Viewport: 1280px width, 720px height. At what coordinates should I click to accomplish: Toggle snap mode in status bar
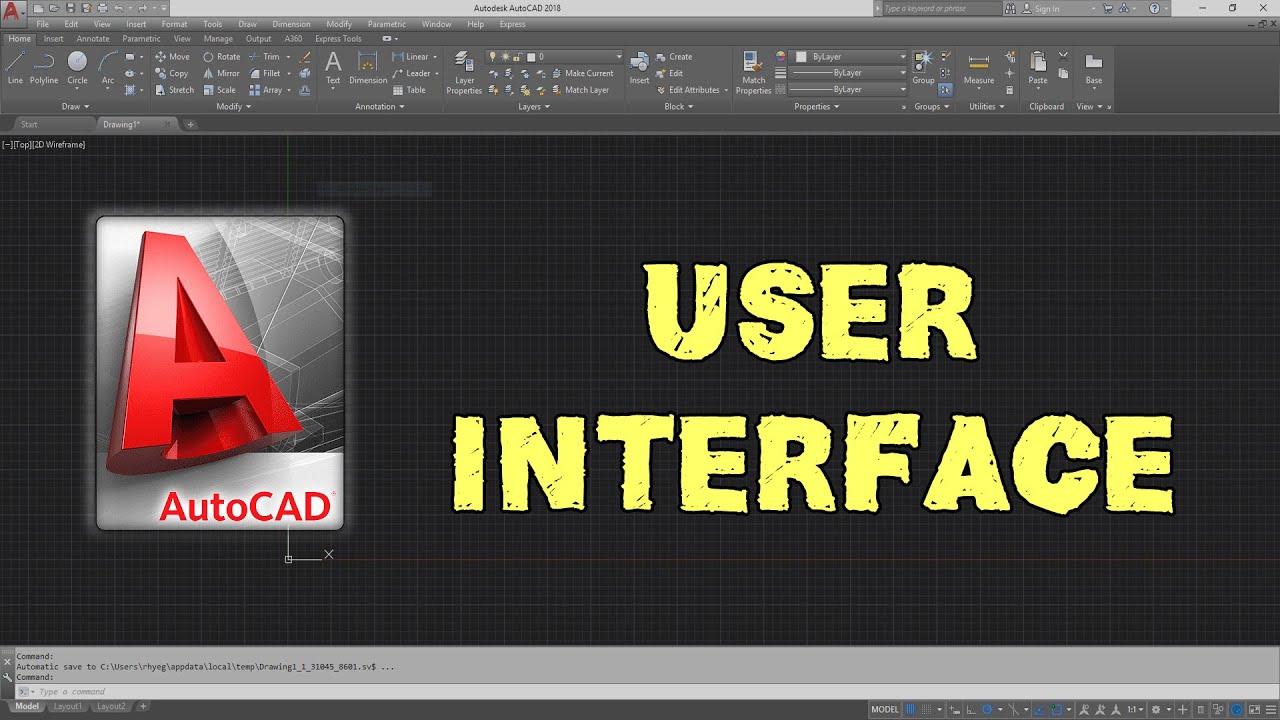click(x=926, y=709)
